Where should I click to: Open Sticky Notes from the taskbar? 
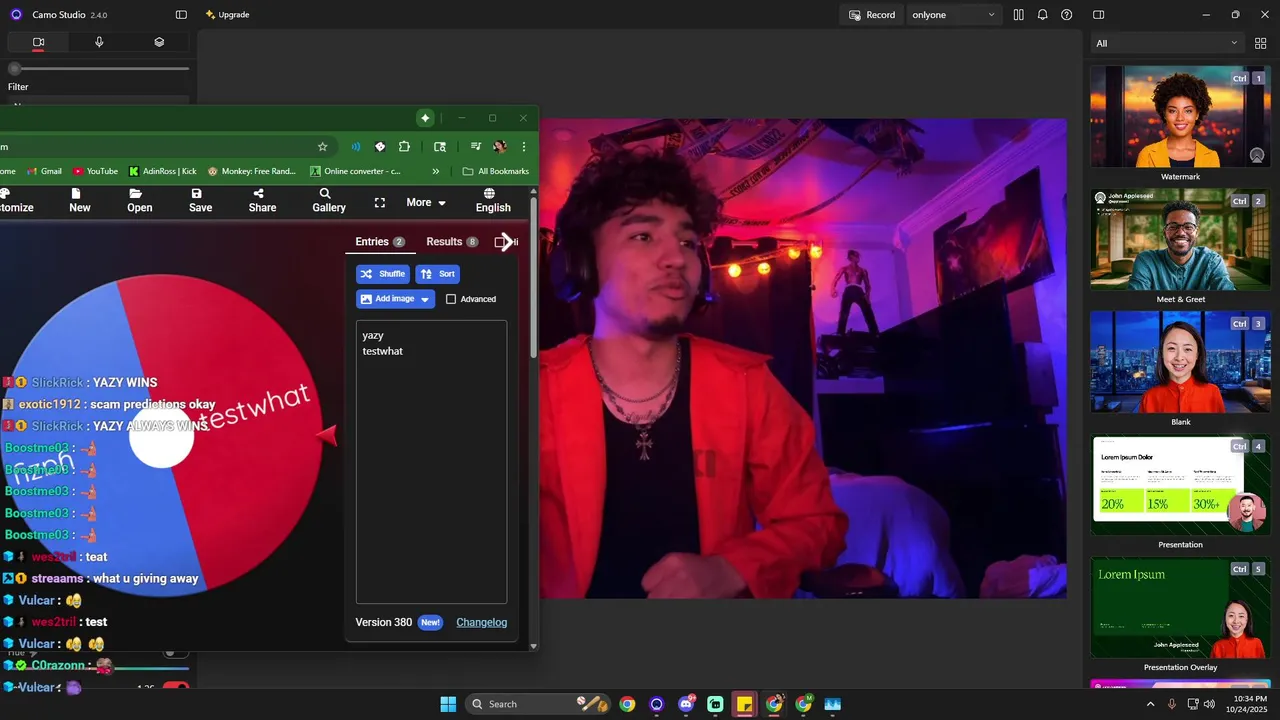point(744,704)
